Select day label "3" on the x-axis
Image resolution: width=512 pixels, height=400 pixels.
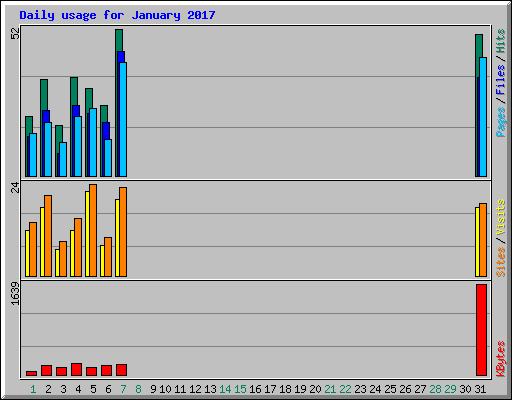(63, 389)
